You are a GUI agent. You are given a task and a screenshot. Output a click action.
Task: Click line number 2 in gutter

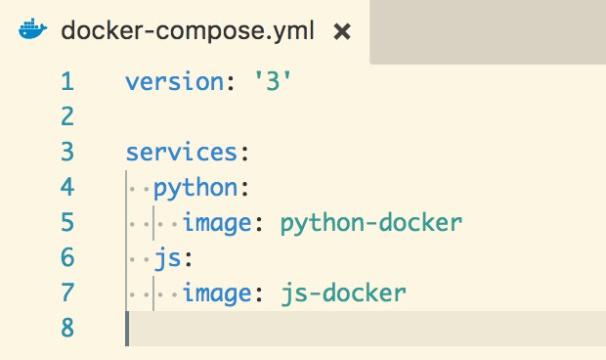click(67, 116)
